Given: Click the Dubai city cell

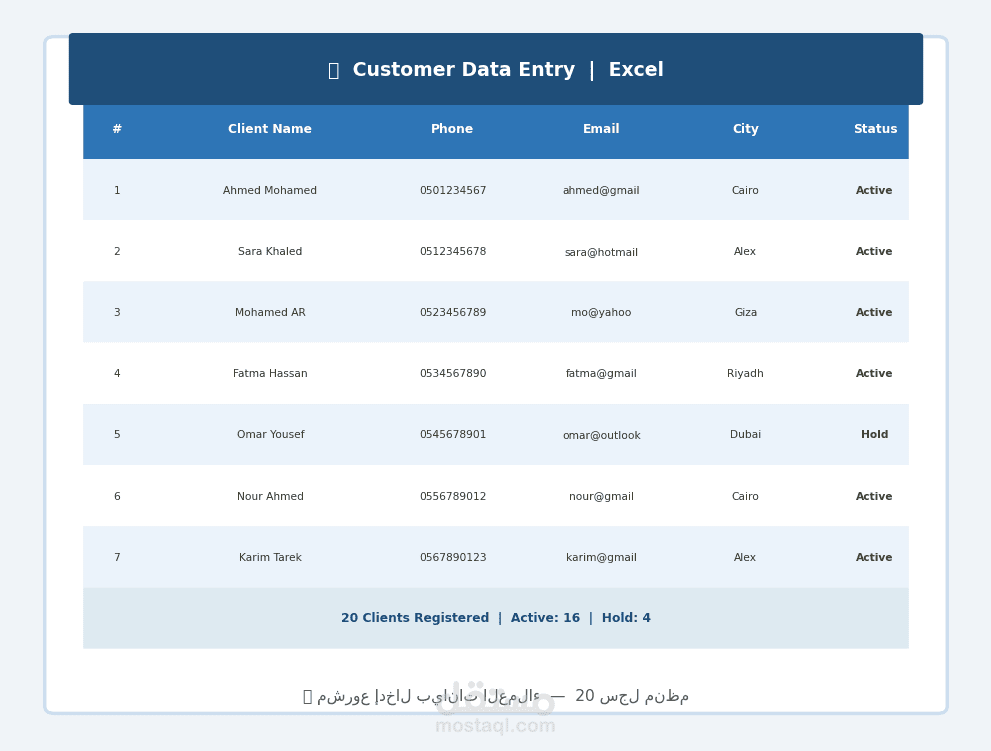Looking at the screenshot, I should (x=745, y=435).
